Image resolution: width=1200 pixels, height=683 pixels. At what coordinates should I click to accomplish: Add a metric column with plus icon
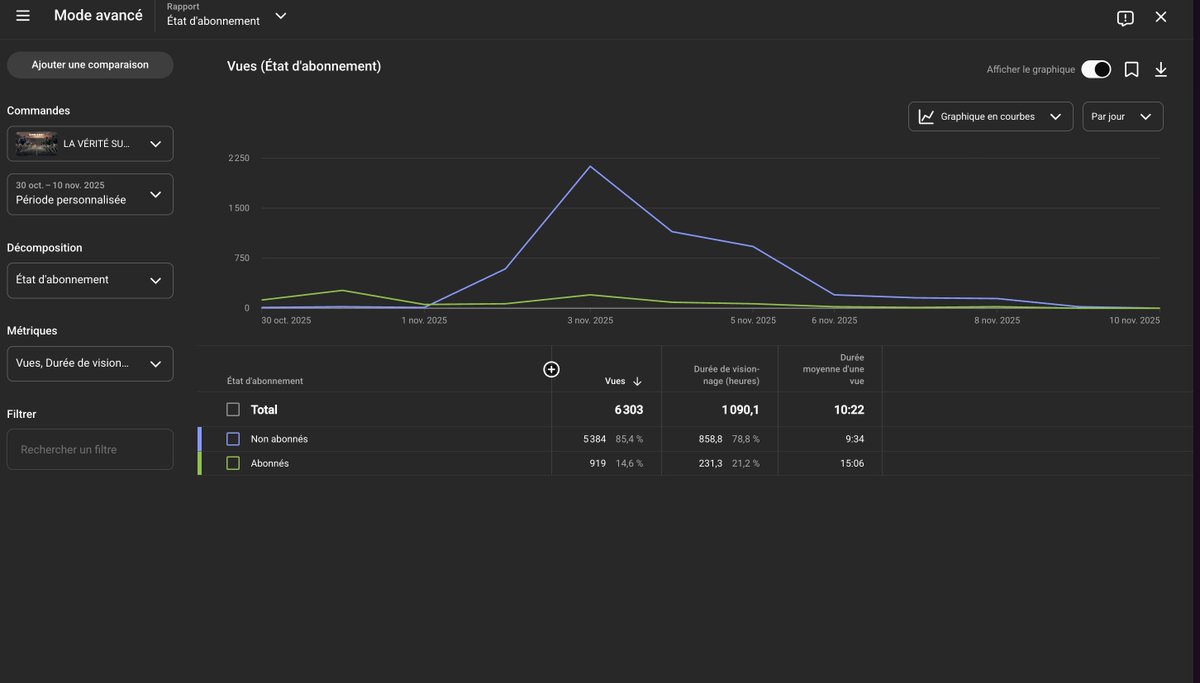pyautogui.click(x=551, y=369)
